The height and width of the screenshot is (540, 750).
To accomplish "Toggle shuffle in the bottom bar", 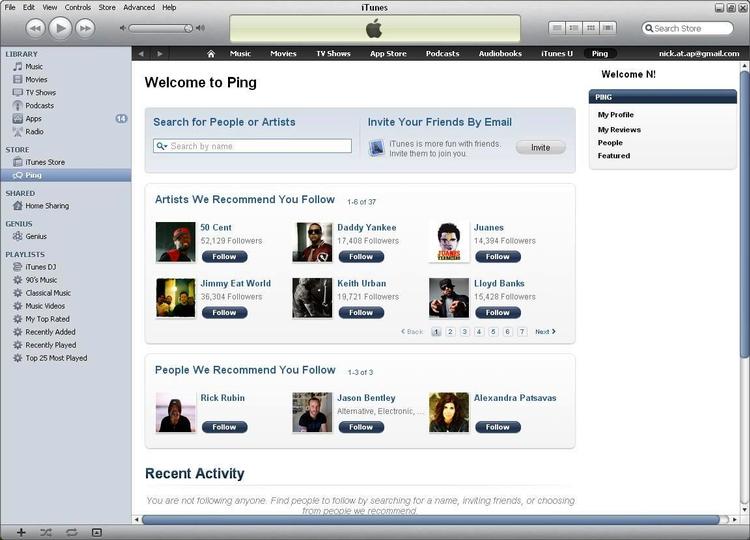I will point(46,532).
